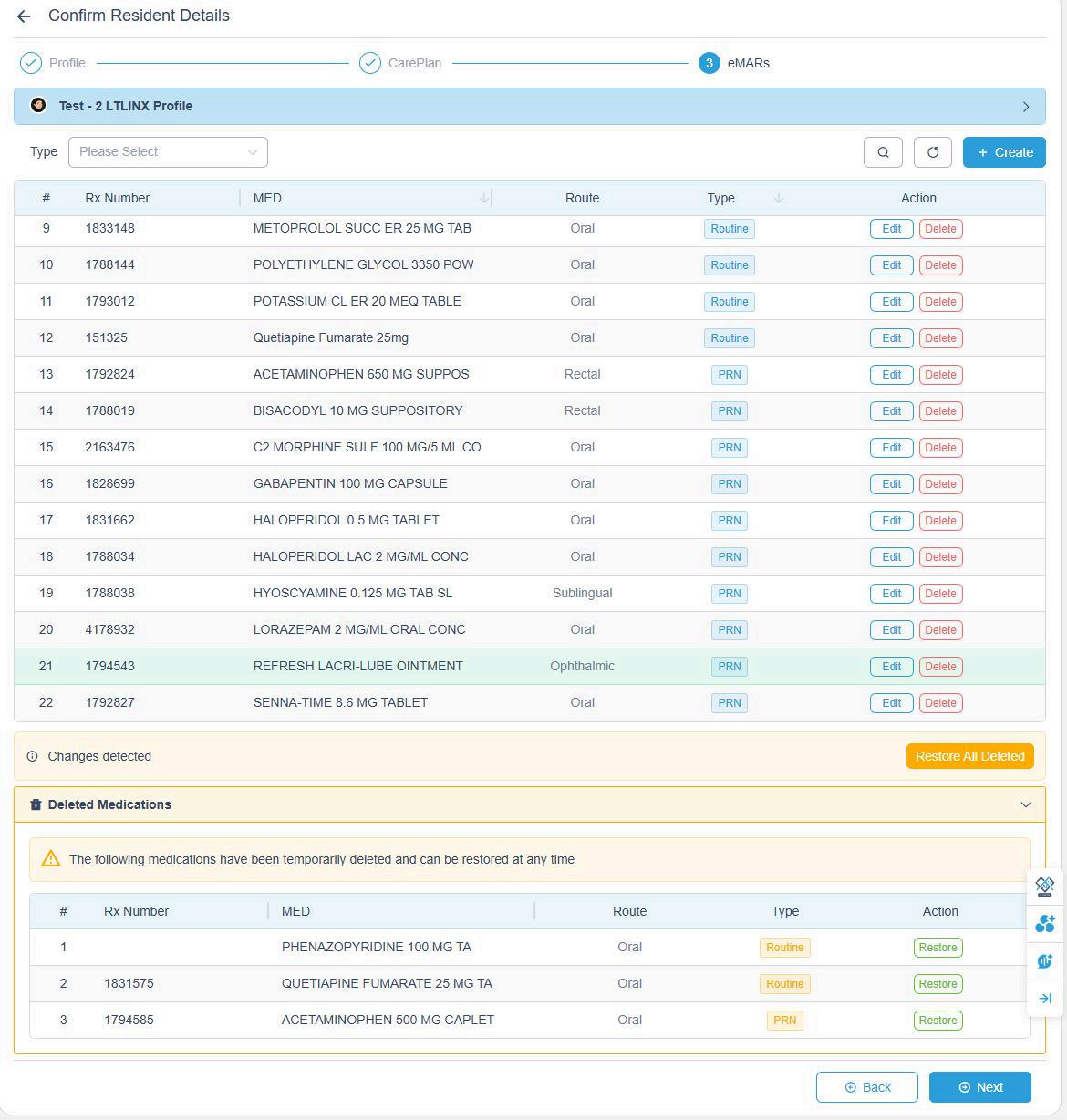Expand the Test - 2 LTLINX Profile banner
The image size is (1067, 1120).
[x=1026, y=107]
